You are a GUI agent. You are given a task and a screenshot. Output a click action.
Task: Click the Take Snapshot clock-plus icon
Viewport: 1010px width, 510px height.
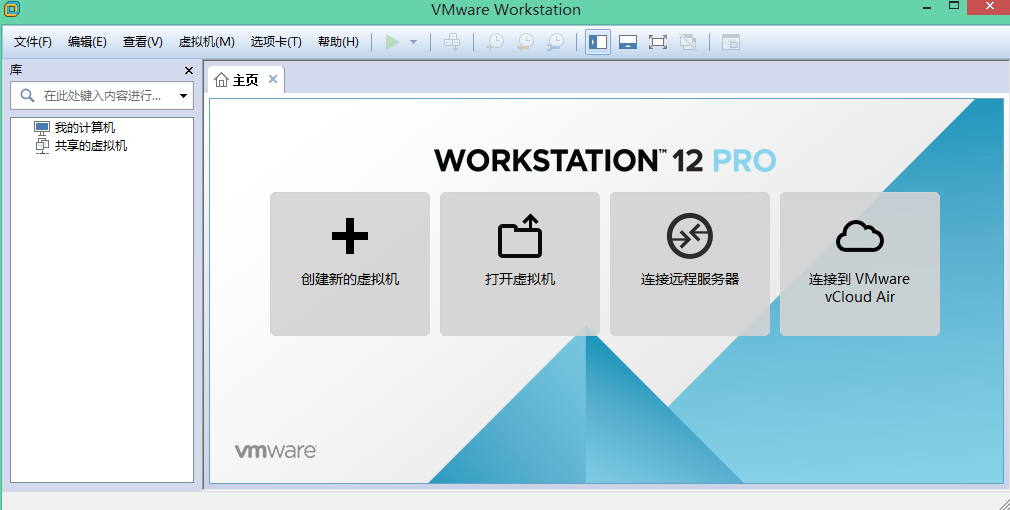coord(495,42)
